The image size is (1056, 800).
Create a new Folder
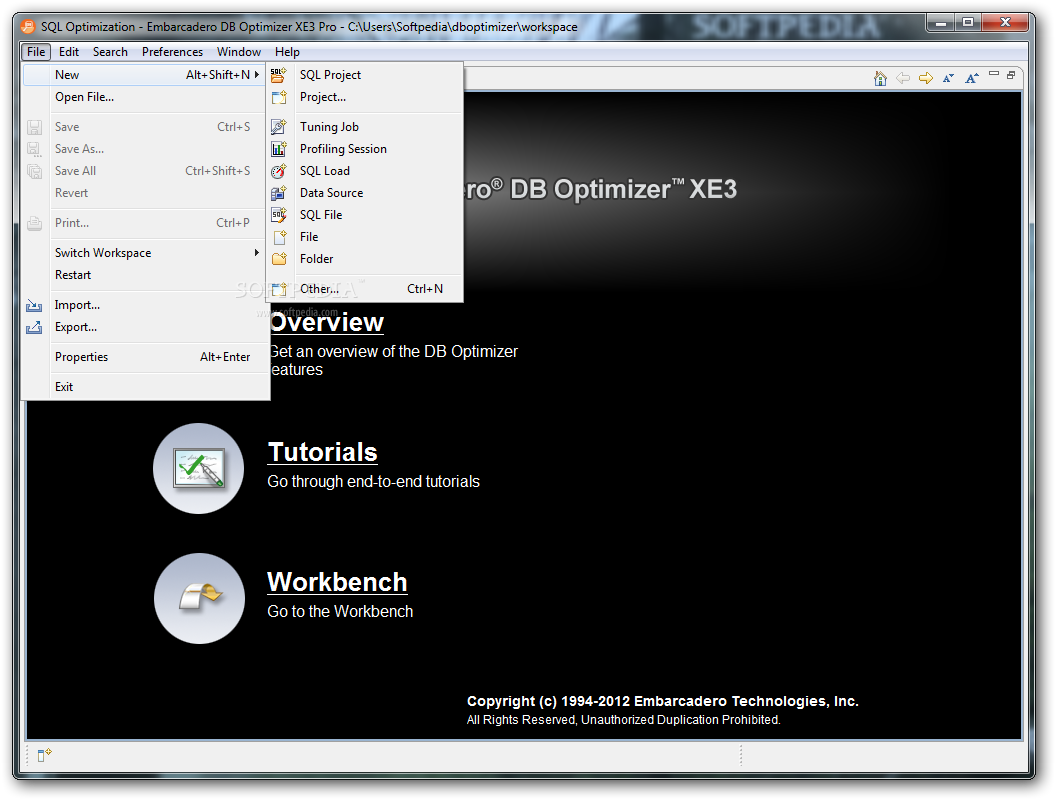click(x=366, y=259)
